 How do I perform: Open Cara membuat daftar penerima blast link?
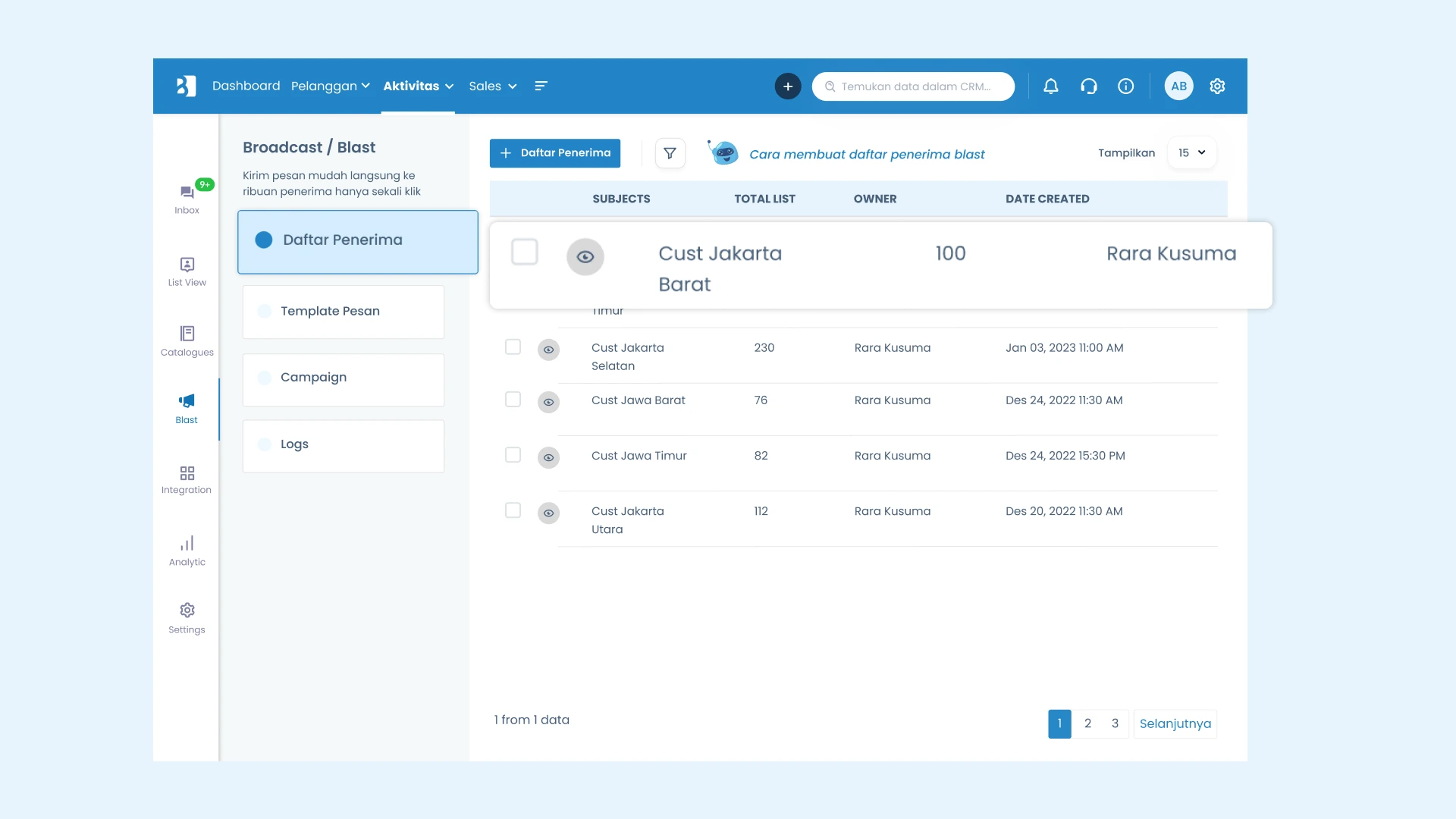click(x=867, y=155)
